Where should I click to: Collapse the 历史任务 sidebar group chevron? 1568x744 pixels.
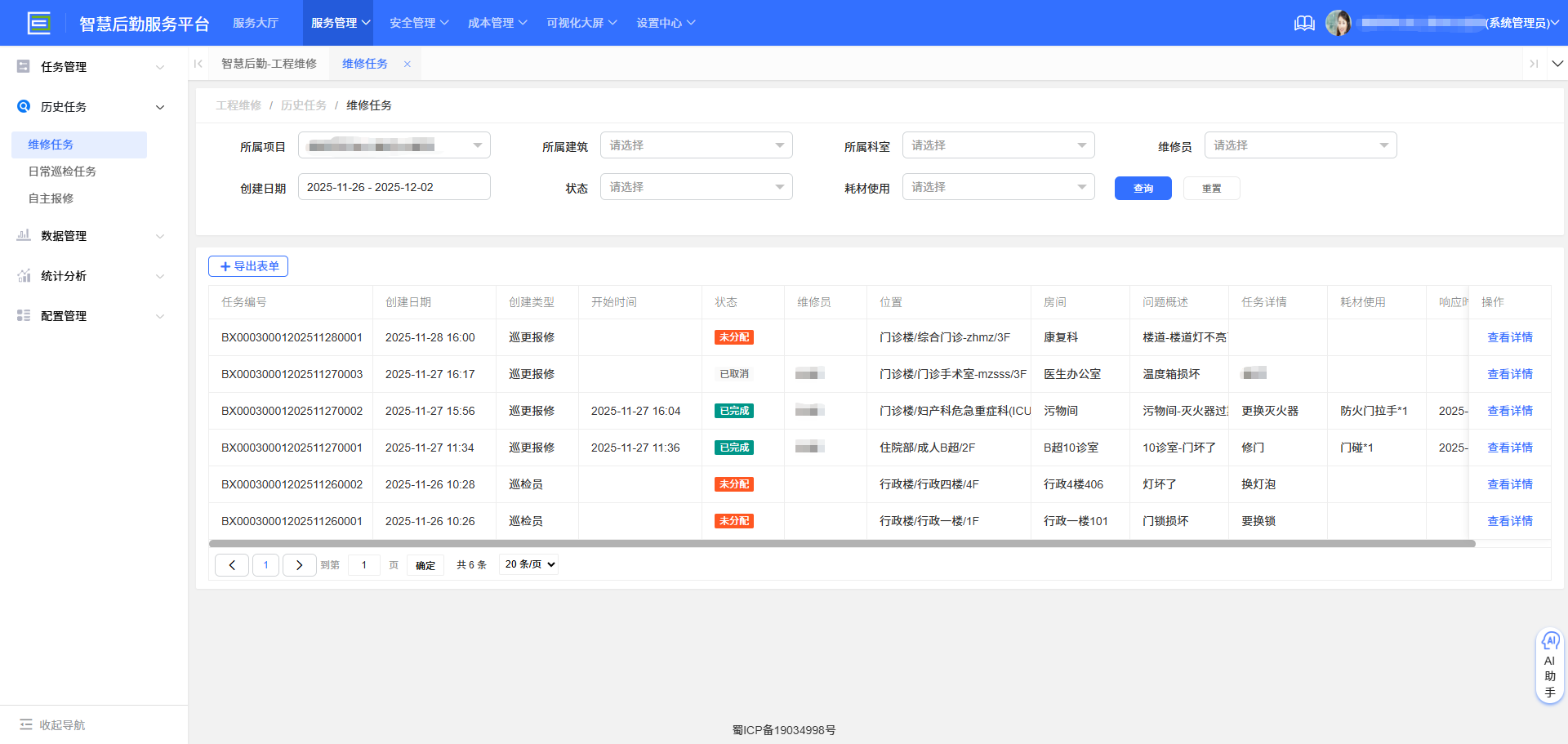(160, 107)
